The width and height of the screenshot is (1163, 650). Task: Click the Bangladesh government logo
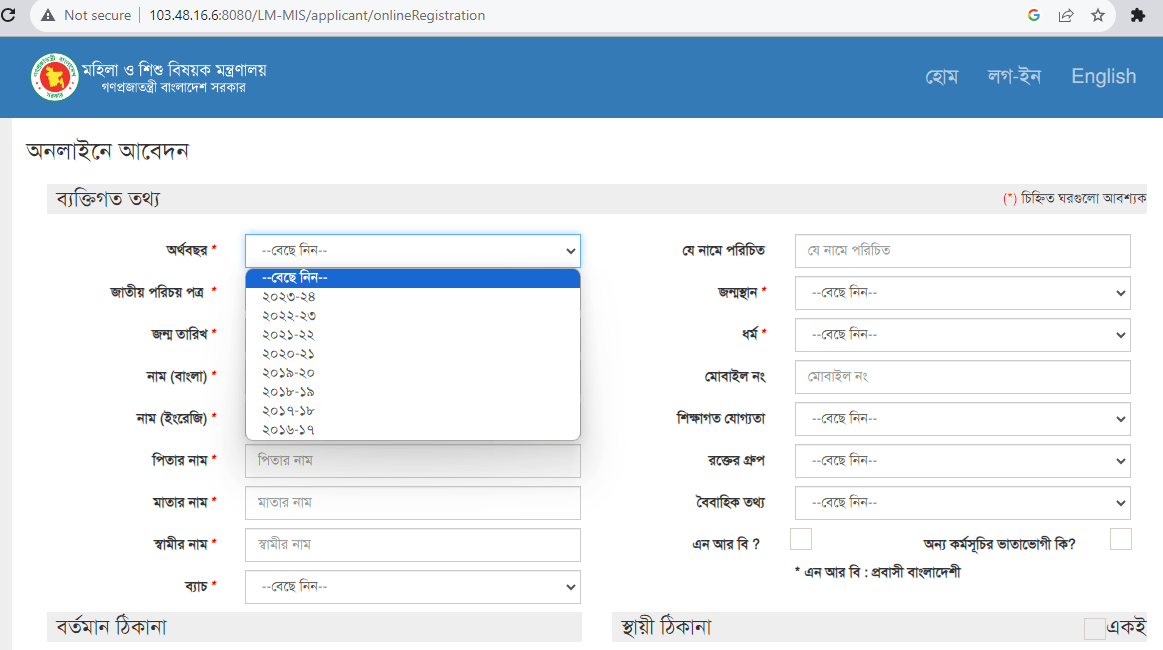[54, 77]
